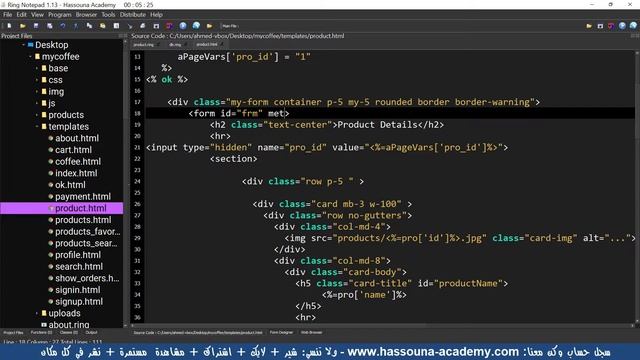Select search.html in the project tree

point(79,267)
